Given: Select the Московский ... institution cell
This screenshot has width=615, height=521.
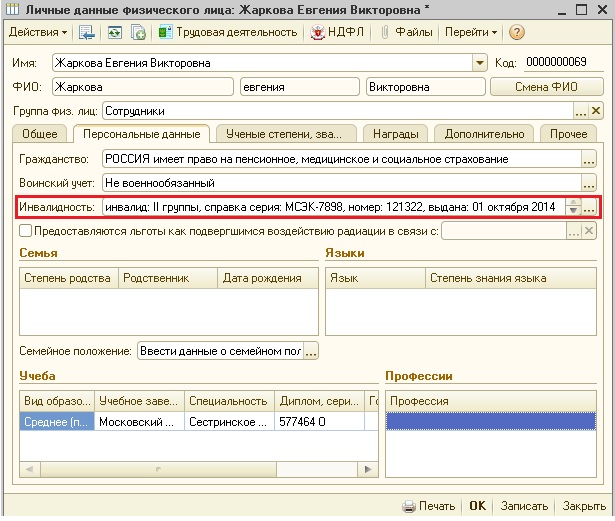Looking at the screenshot, I should tap(139, 421).
